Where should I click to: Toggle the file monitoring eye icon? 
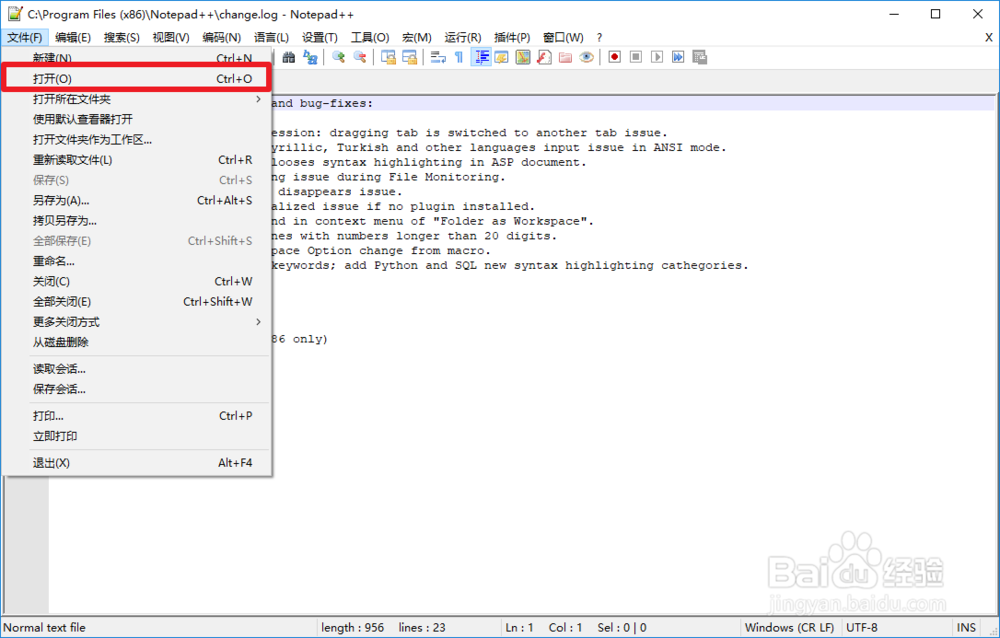(x=587, y=57)
